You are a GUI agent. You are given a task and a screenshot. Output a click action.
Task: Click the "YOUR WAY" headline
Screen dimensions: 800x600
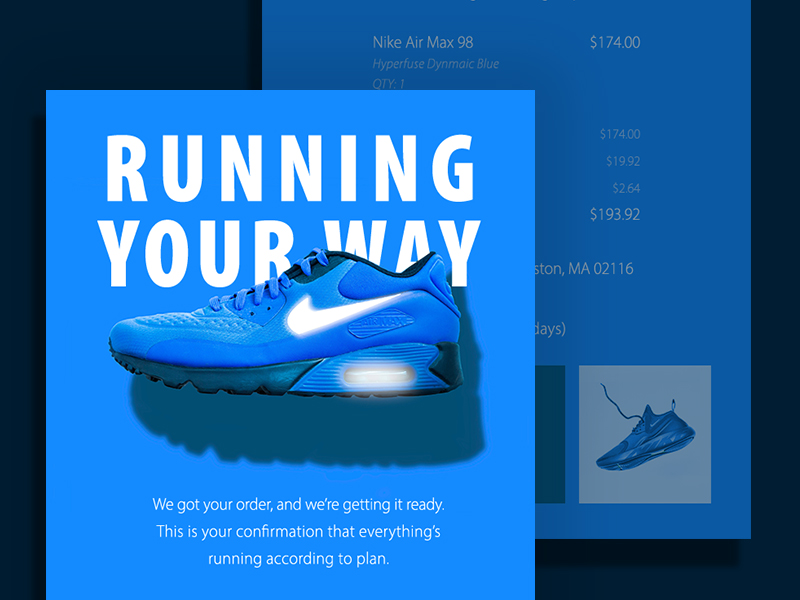[x=289, y=254]
